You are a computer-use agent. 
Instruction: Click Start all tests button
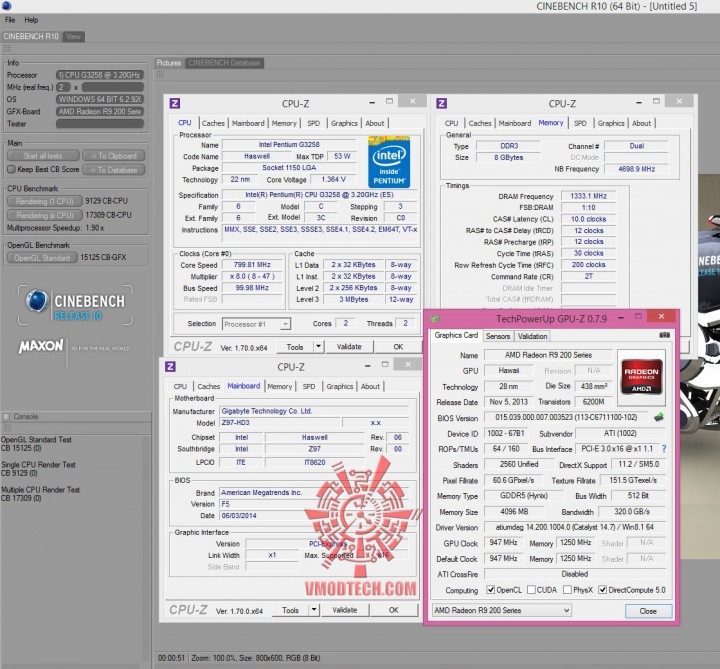click(x=43, y=156)
